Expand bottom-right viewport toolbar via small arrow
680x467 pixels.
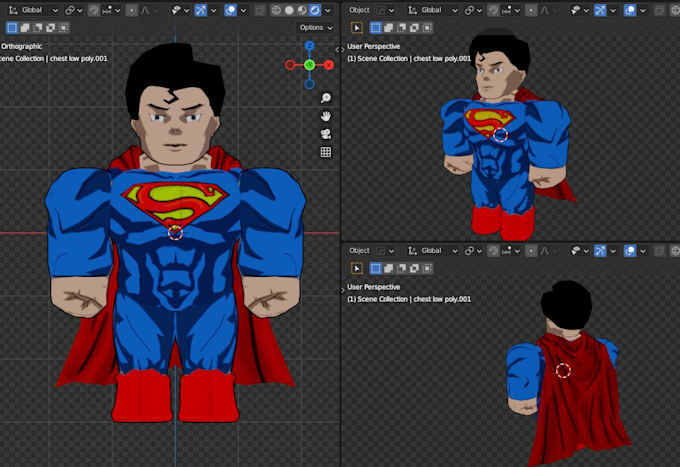point(343,290)
